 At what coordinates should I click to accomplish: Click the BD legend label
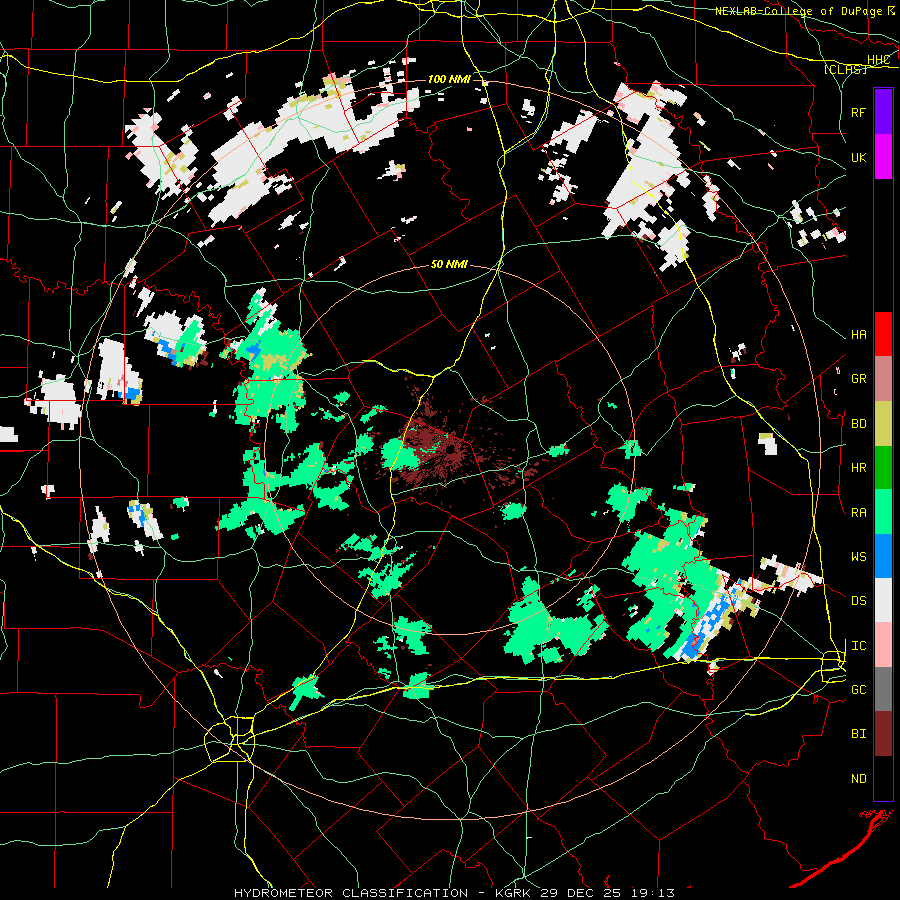[858, 424]
